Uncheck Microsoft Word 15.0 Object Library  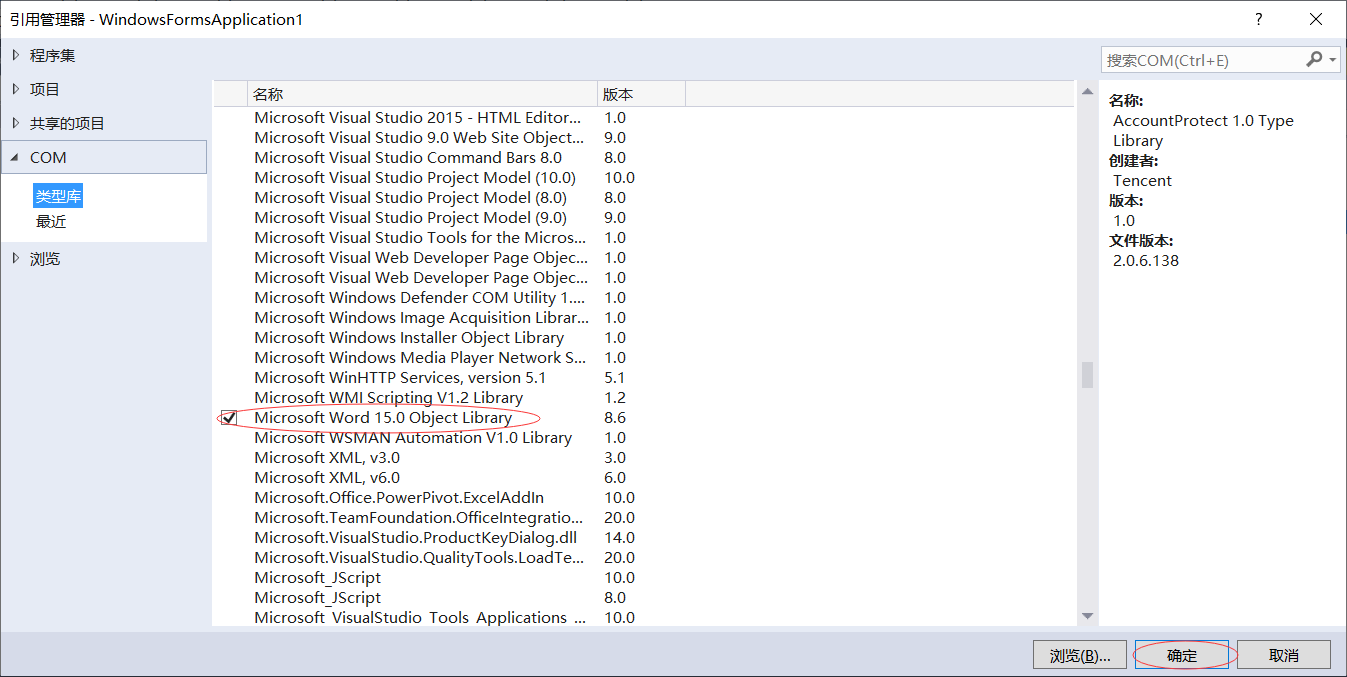(229, 418)
